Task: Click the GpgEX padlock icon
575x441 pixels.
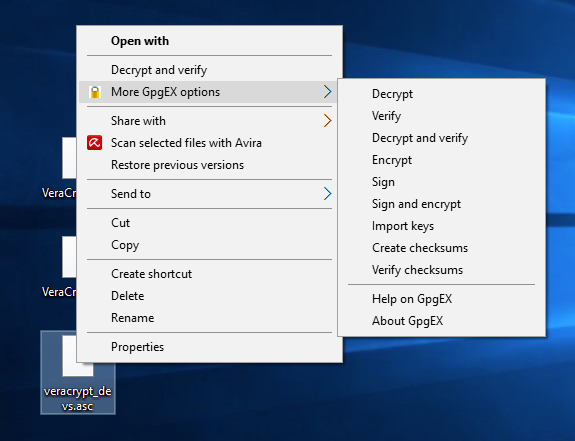Action: 95,92
